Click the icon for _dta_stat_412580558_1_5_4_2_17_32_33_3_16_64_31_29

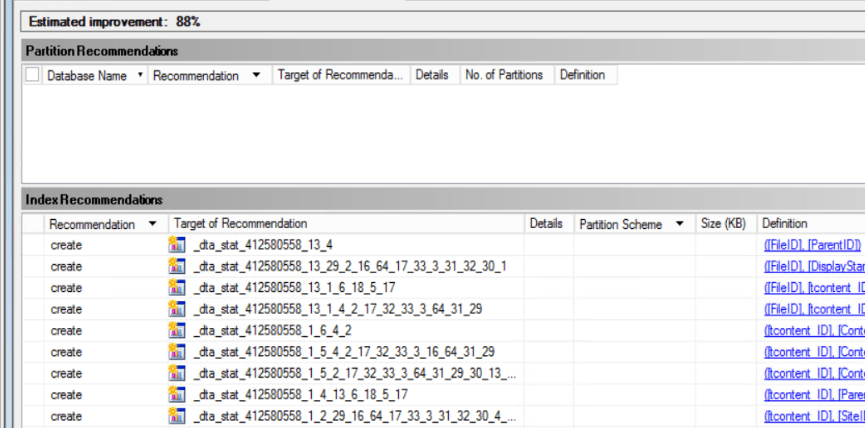tap(178, 352)
